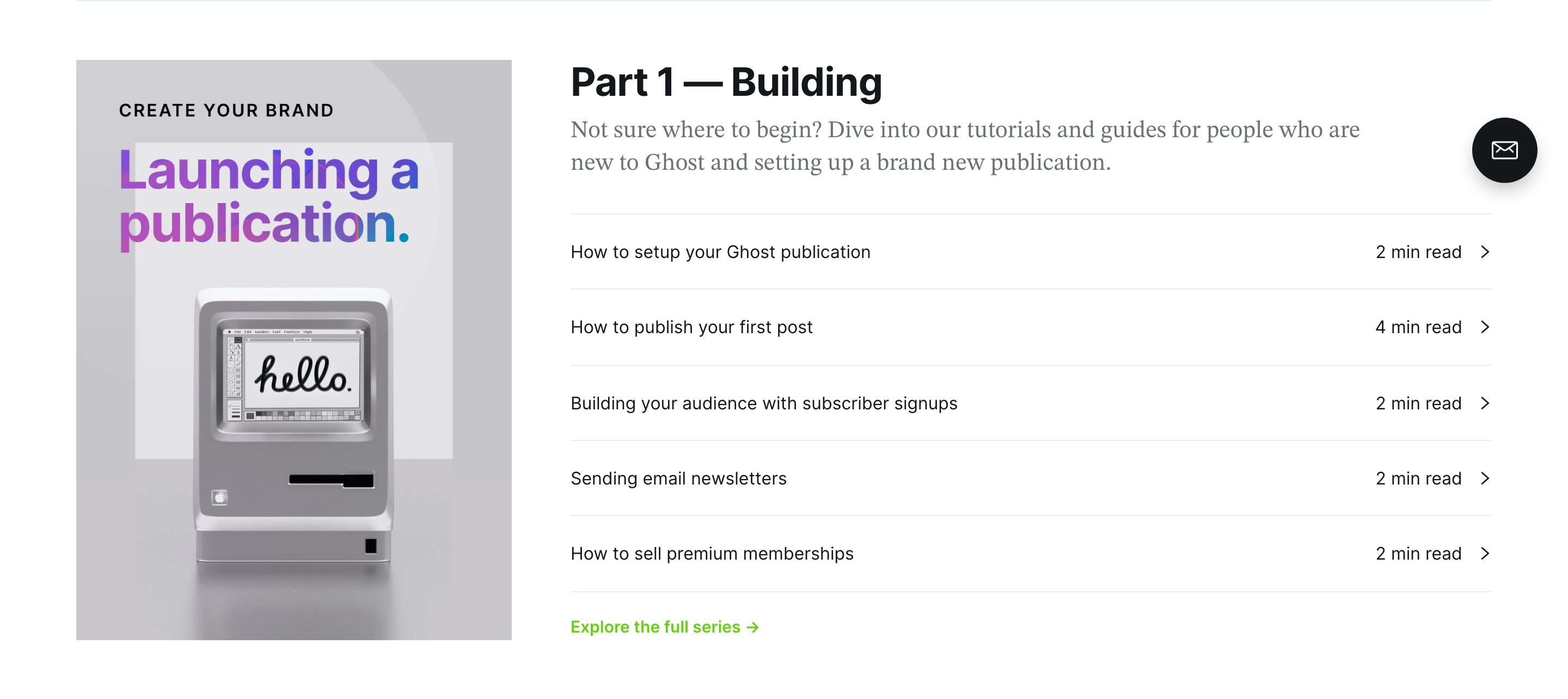The height and width of the screenshot is (699, 1568).
Task: Click chevron beside setup Ghost publication row
Action: (1485, 252)
